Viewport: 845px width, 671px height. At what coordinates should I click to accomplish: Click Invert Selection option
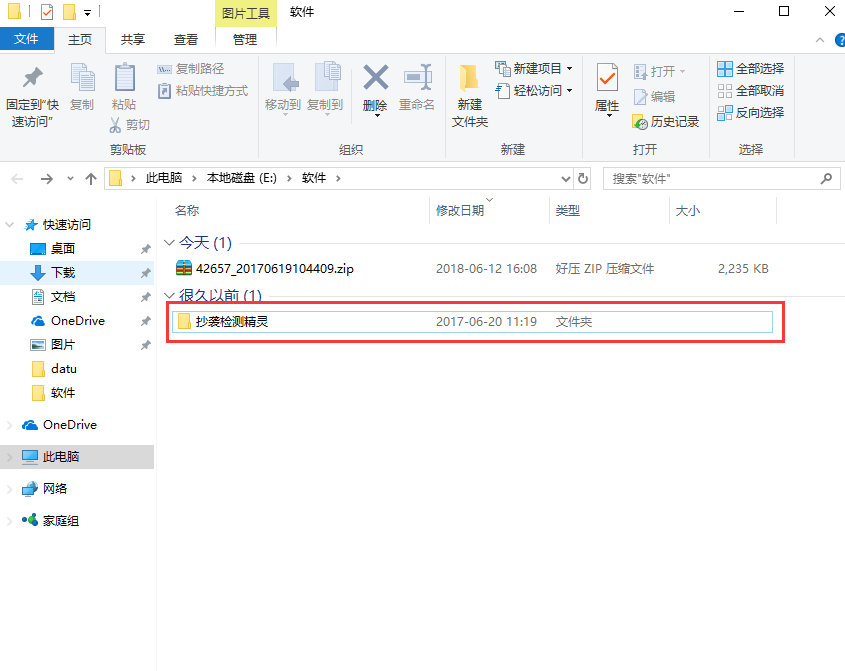tap(750, 113)
